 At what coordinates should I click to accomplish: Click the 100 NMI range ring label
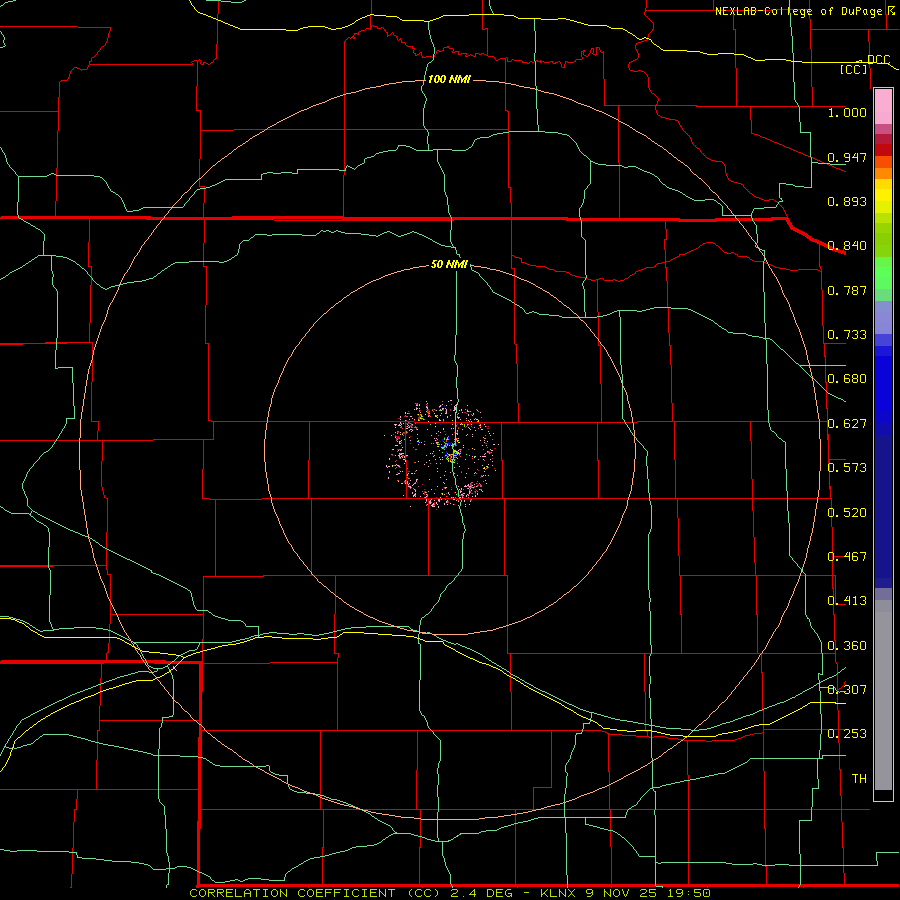[x=449, y=79]
